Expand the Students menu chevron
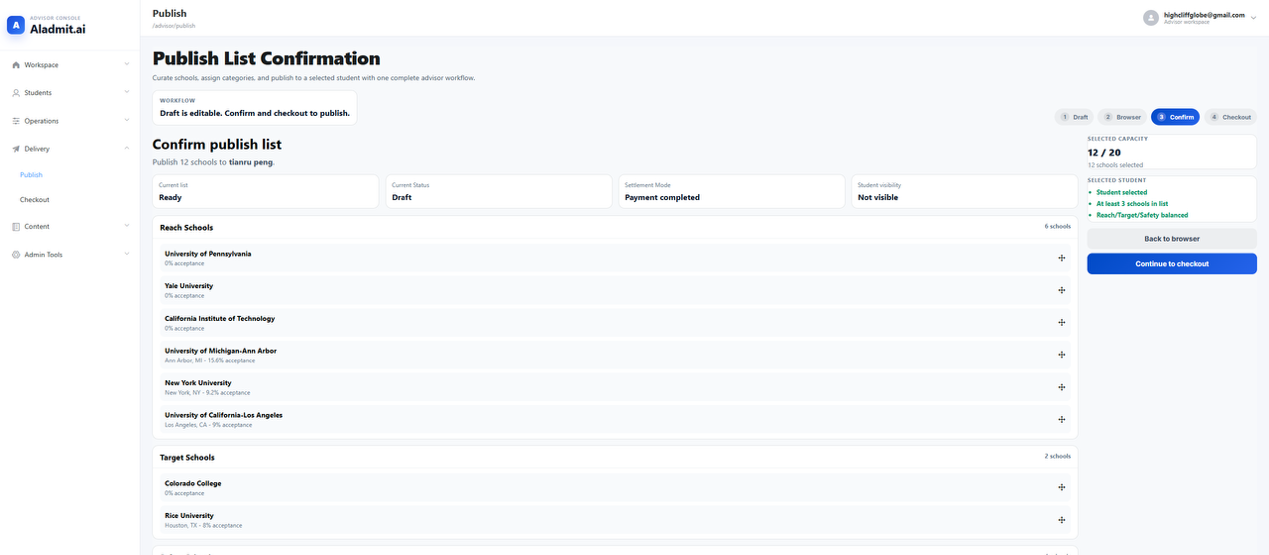 [x=127, y=93]
